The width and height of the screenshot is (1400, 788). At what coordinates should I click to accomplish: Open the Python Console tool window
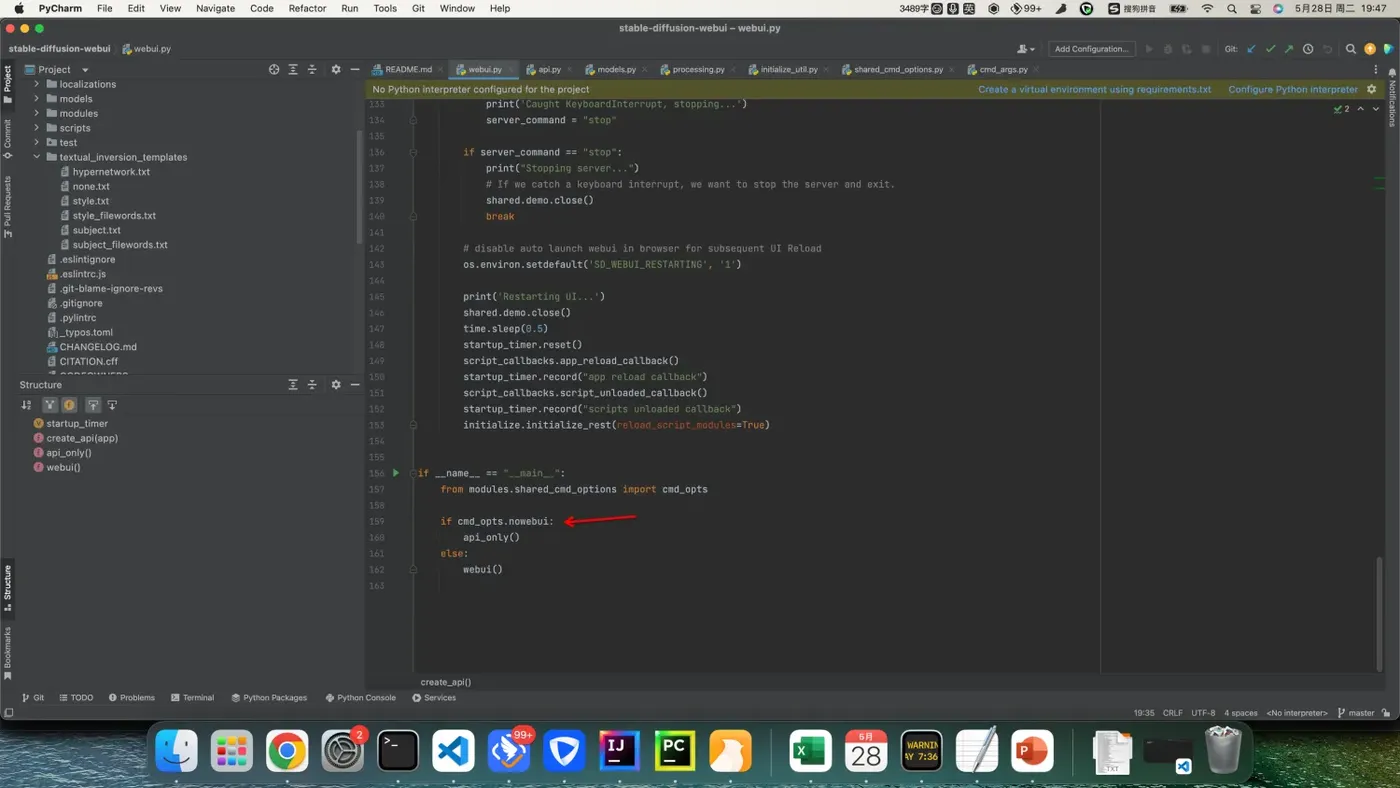[361, 698]
